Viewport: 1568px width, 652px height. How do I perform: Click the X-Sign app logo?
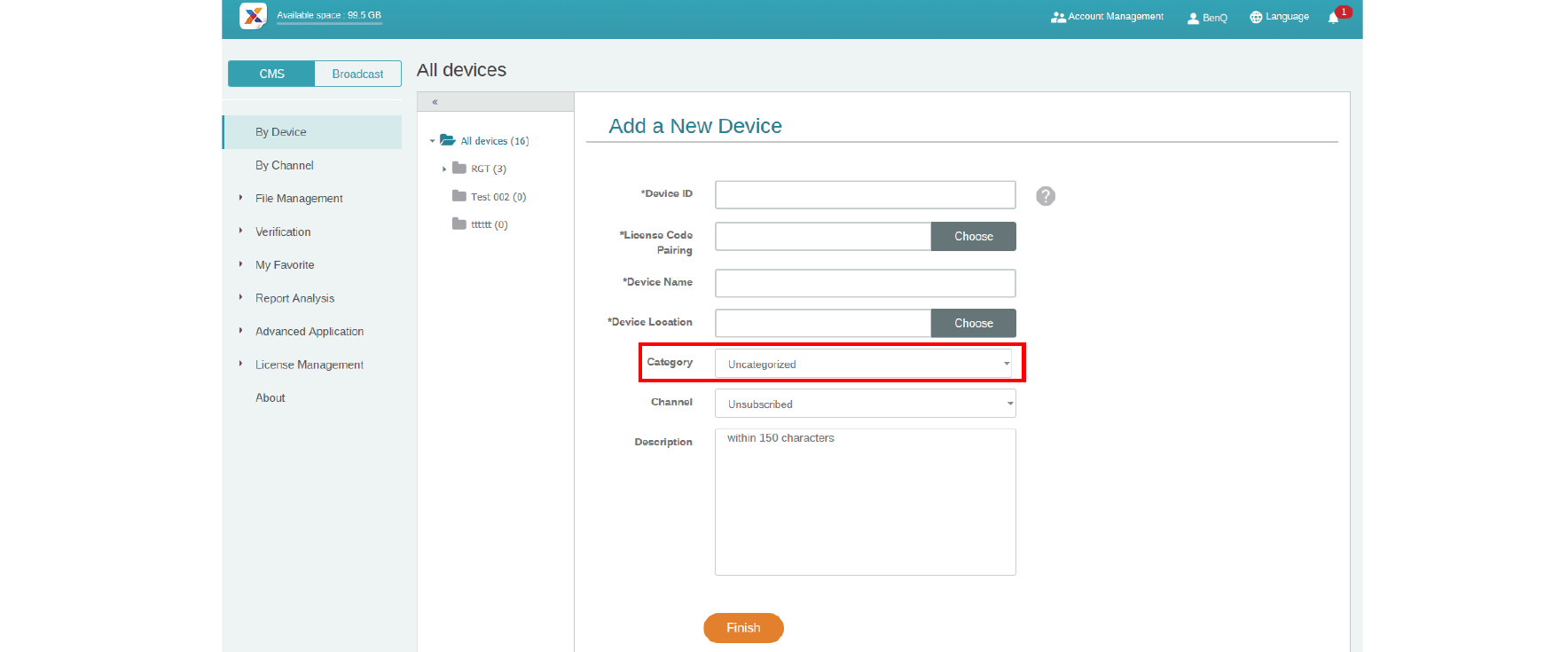click(x=253, y=16)
